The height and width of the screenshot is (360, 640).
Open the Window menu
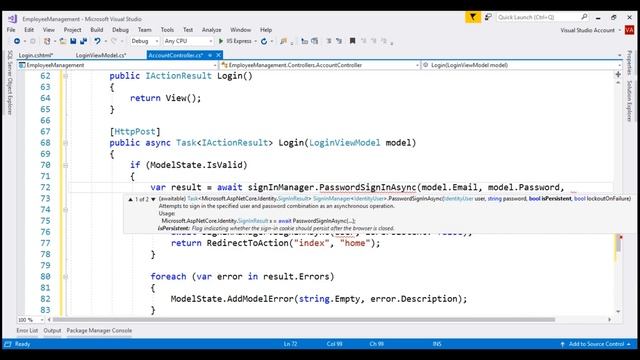[240, 30]
